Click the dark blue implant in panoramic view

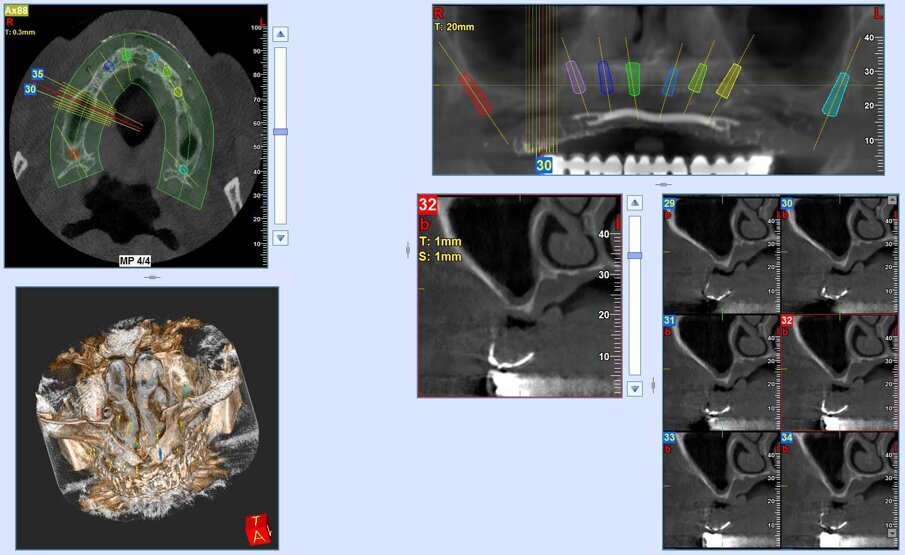pos(604,76)
